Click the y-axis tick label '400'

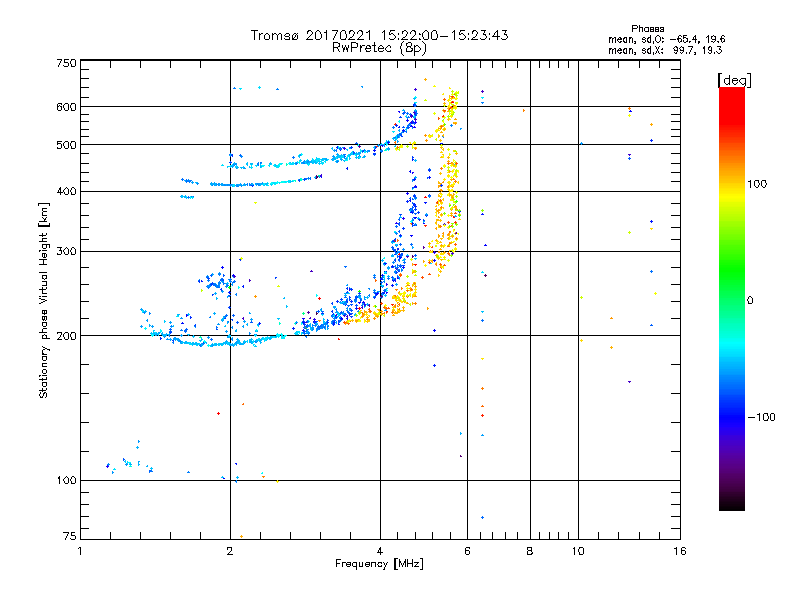(66, 191)
